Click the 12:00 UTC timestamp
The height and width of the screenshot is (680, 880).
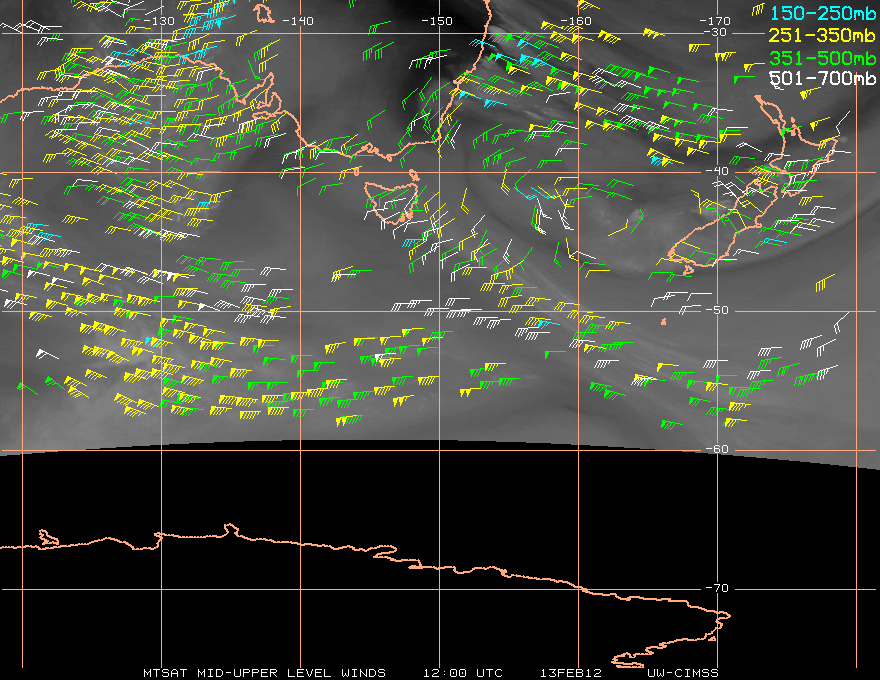tap(463, 673)
